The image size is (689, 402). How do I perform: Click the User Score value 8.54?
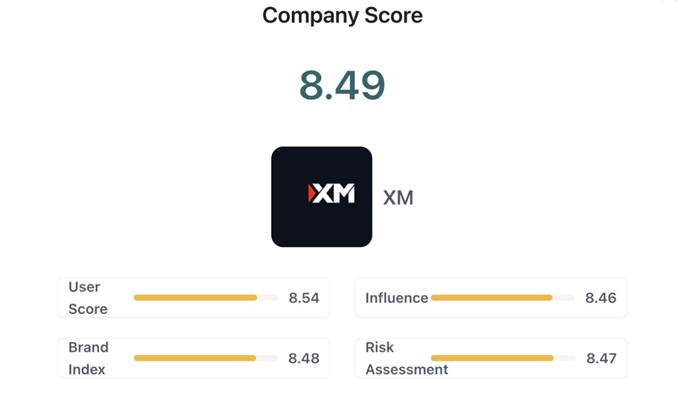(304, 298)
